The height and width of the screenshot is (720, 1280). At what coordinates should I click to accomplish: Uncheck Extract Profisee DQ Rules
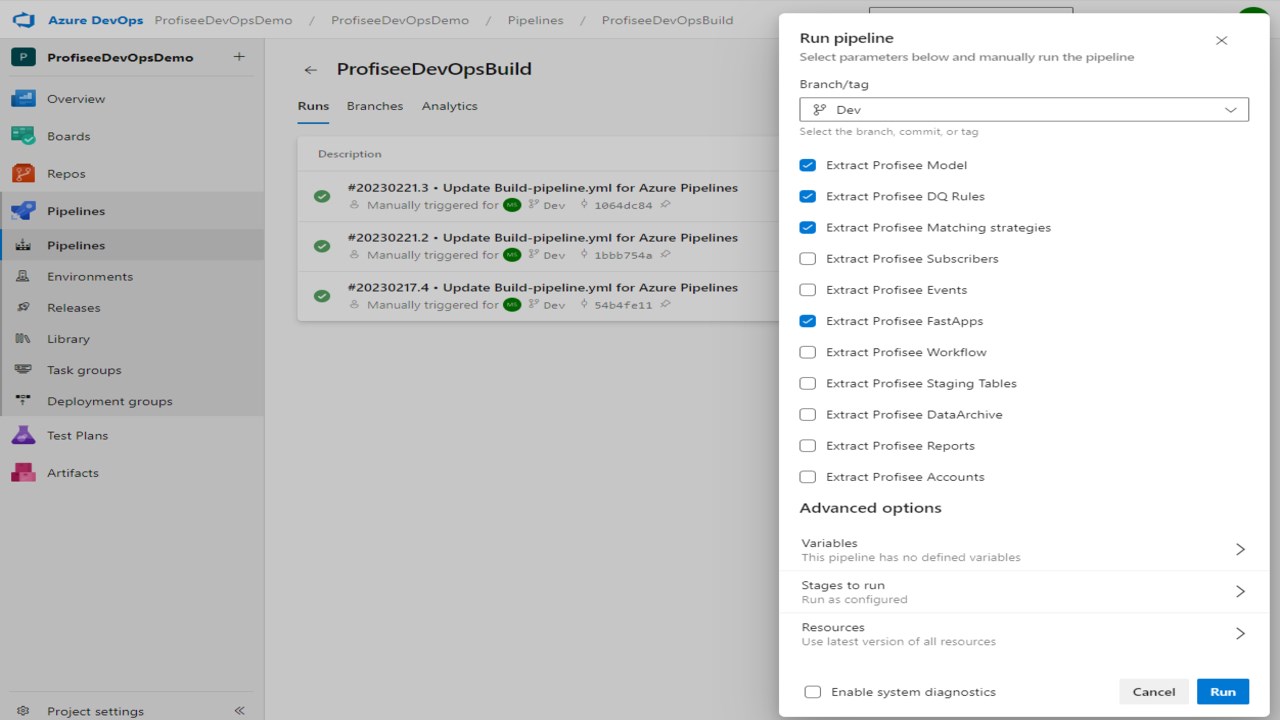point(808,196)
